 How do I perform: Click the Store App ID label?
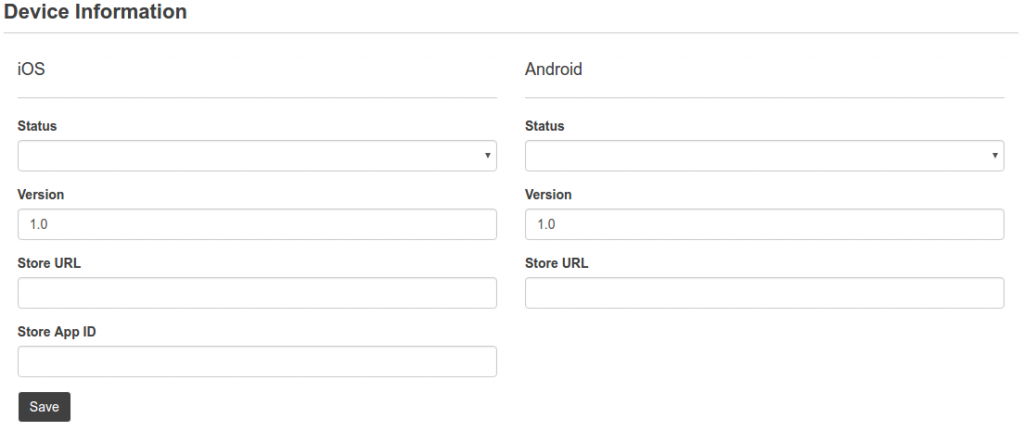coord(57,332)
